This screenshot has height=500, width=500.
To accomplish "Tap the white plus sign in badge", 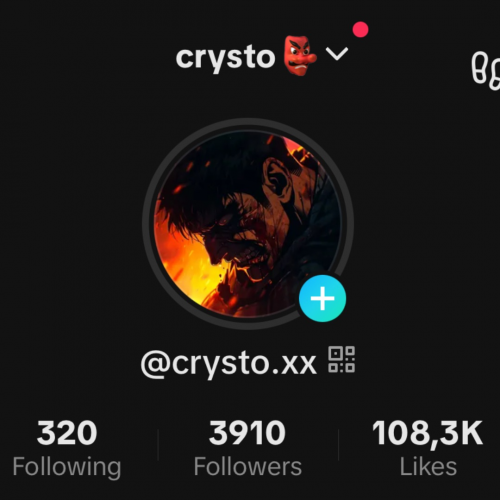I will (322, 298).
